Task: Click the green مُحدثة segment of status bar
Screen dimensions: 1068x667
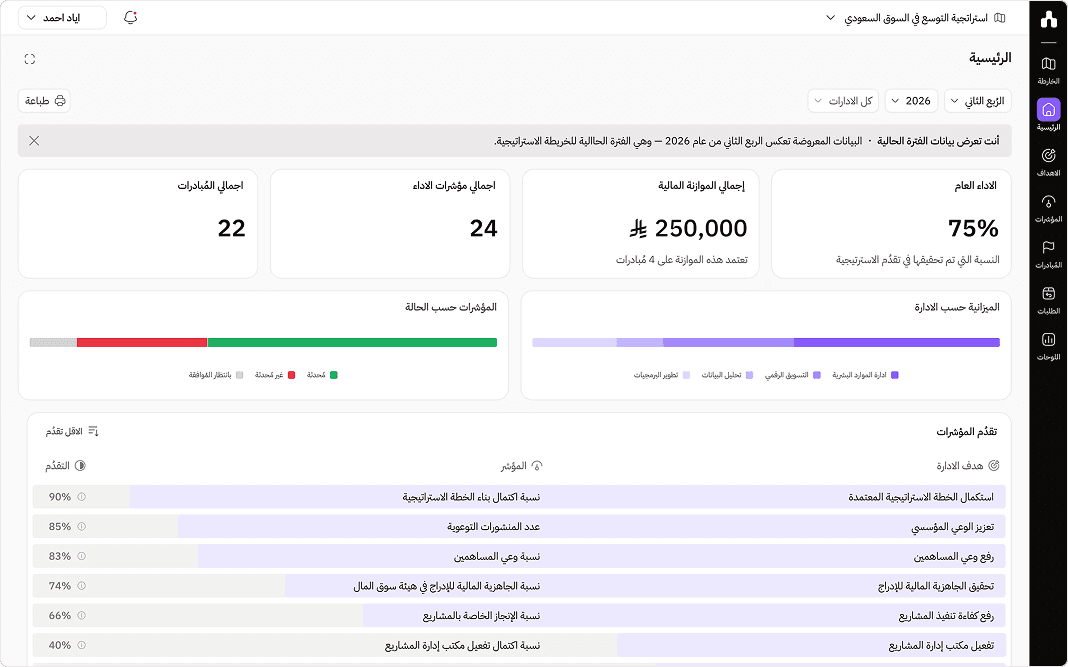Action: [352, 343]
